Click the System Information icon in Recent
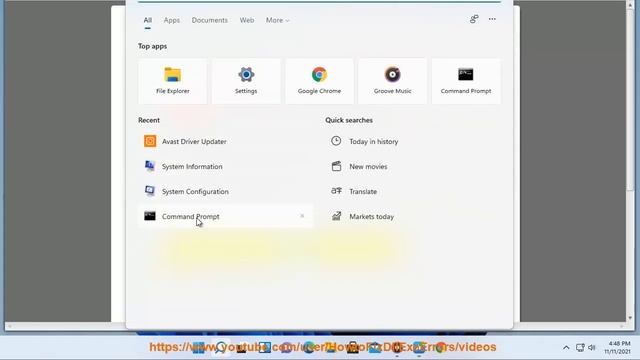This screenshot has height=360, width=640. (x=150, y=166)
